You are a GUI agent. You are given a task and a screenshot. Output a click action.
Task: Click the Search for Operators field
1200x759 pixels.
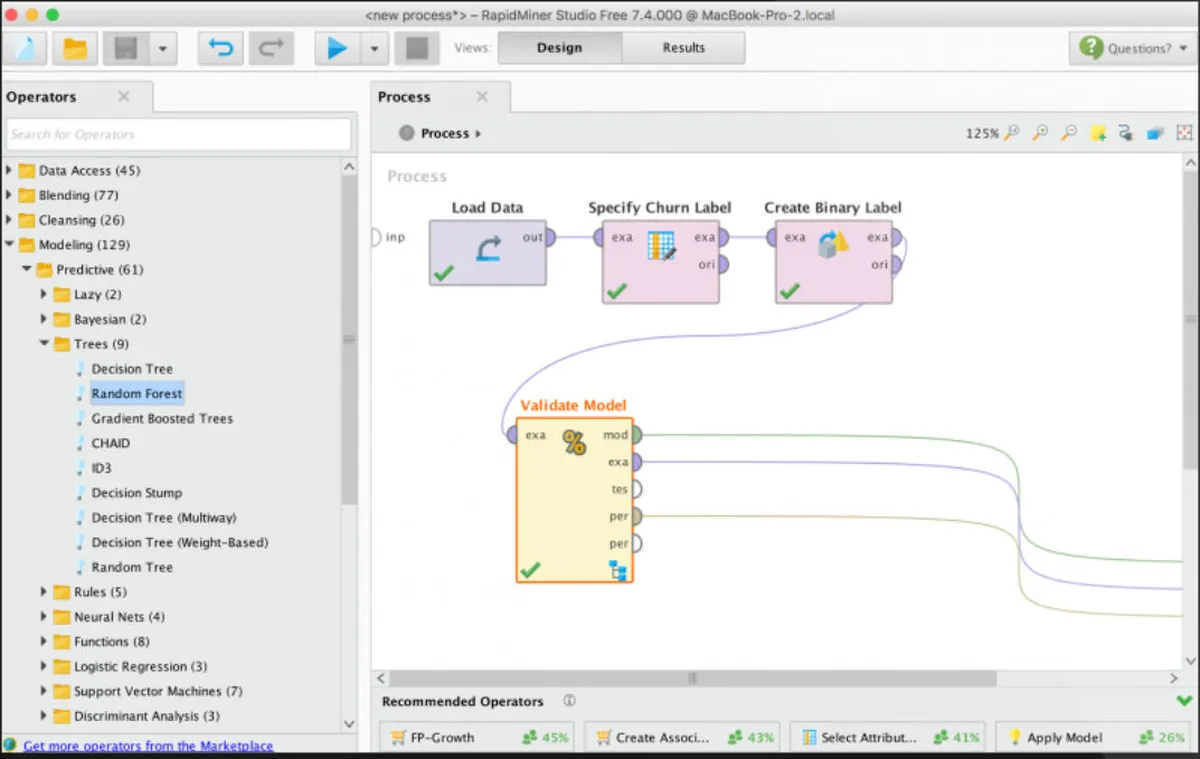point(178,134)
